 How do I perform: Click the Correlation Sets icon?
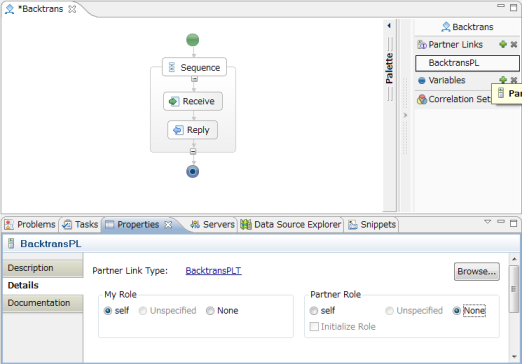(x=422, y=99)
